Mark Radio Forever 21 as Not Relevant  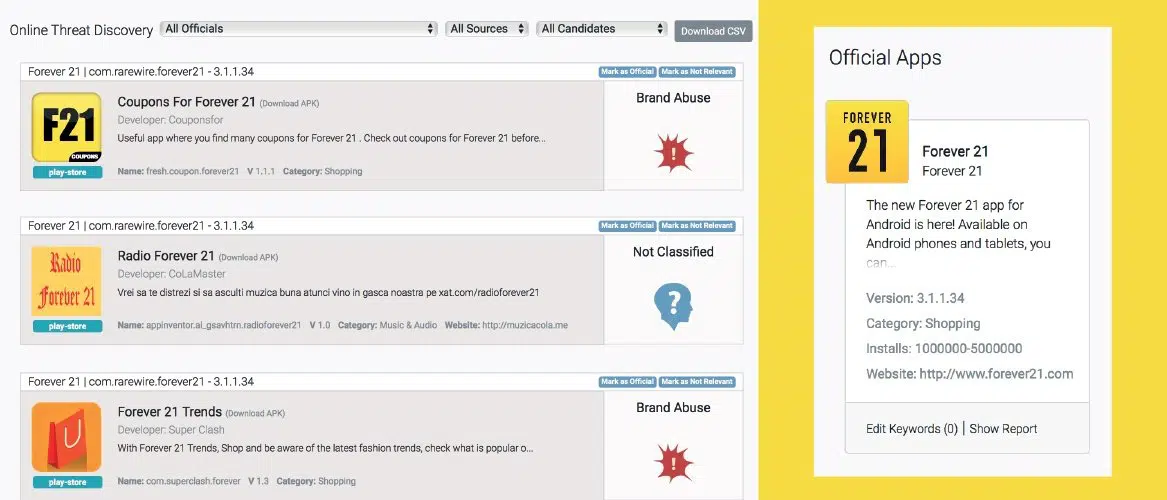click(697, 226)
